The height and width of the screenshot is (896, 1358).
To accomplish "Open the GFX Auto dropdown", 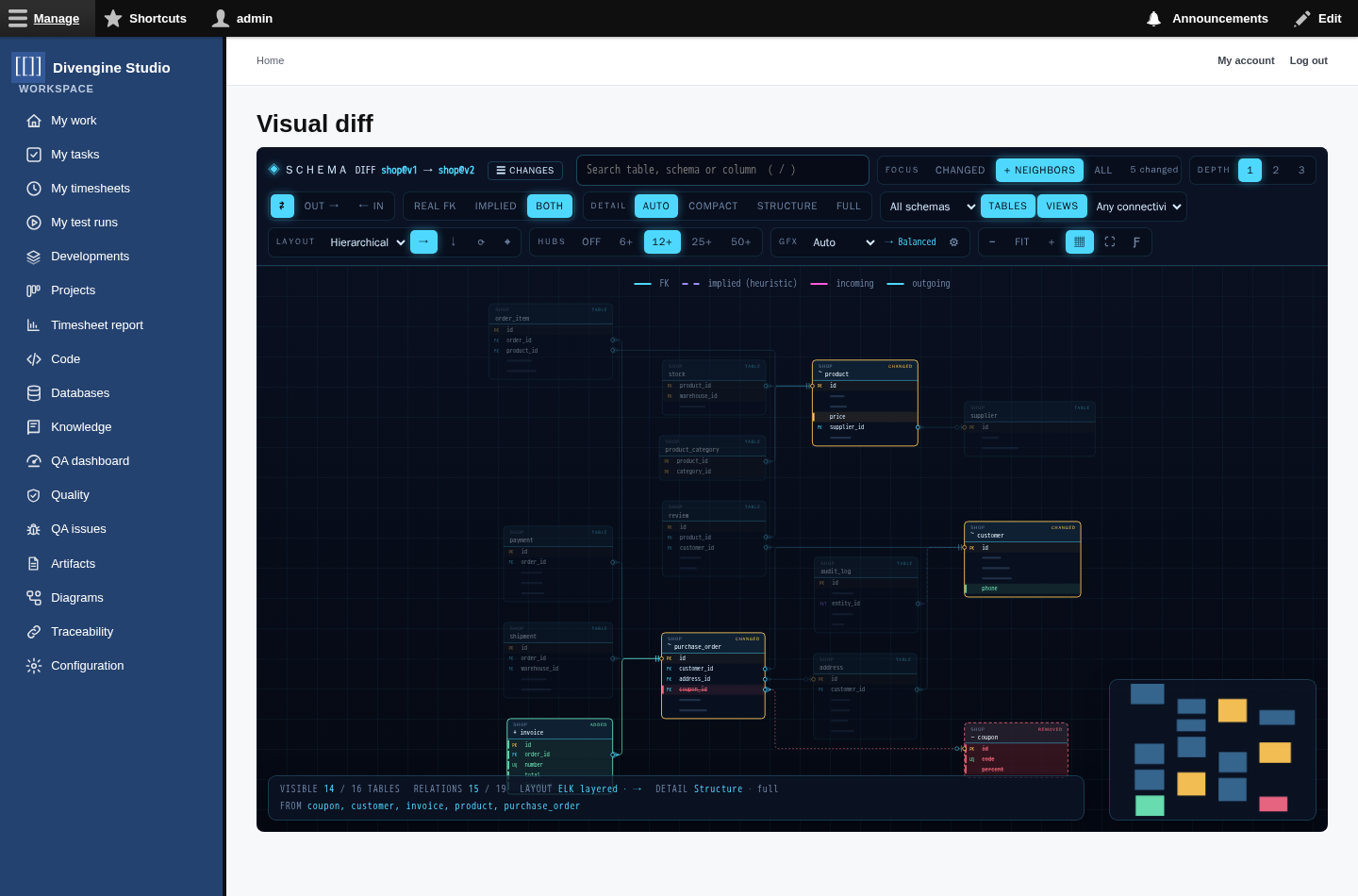I will [843, 242].
